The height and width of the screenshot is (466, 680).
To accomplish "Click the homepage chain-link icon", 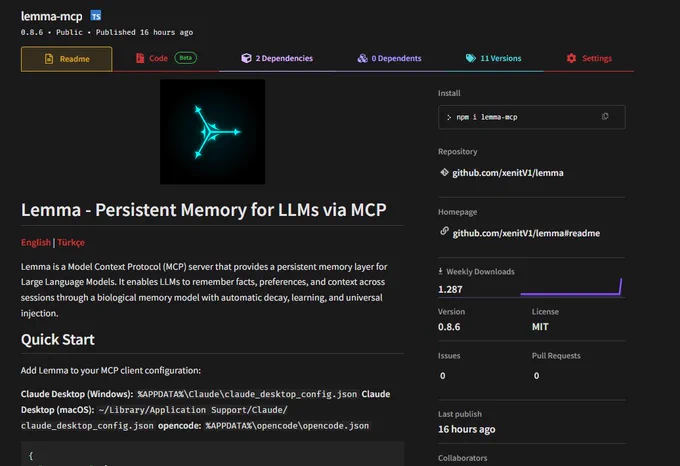I will [x=444, y=231].
